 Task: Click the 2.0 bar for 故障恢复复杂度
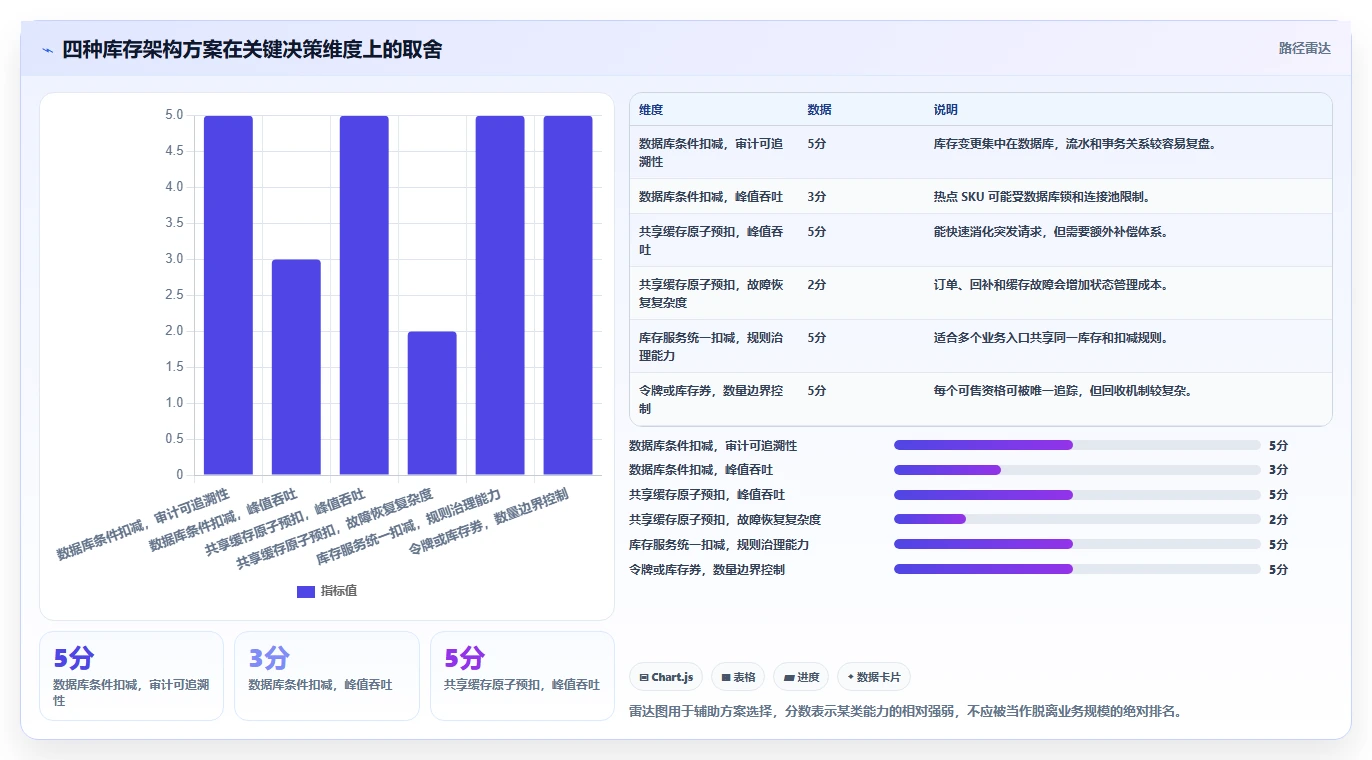click(x=432, y=403)
